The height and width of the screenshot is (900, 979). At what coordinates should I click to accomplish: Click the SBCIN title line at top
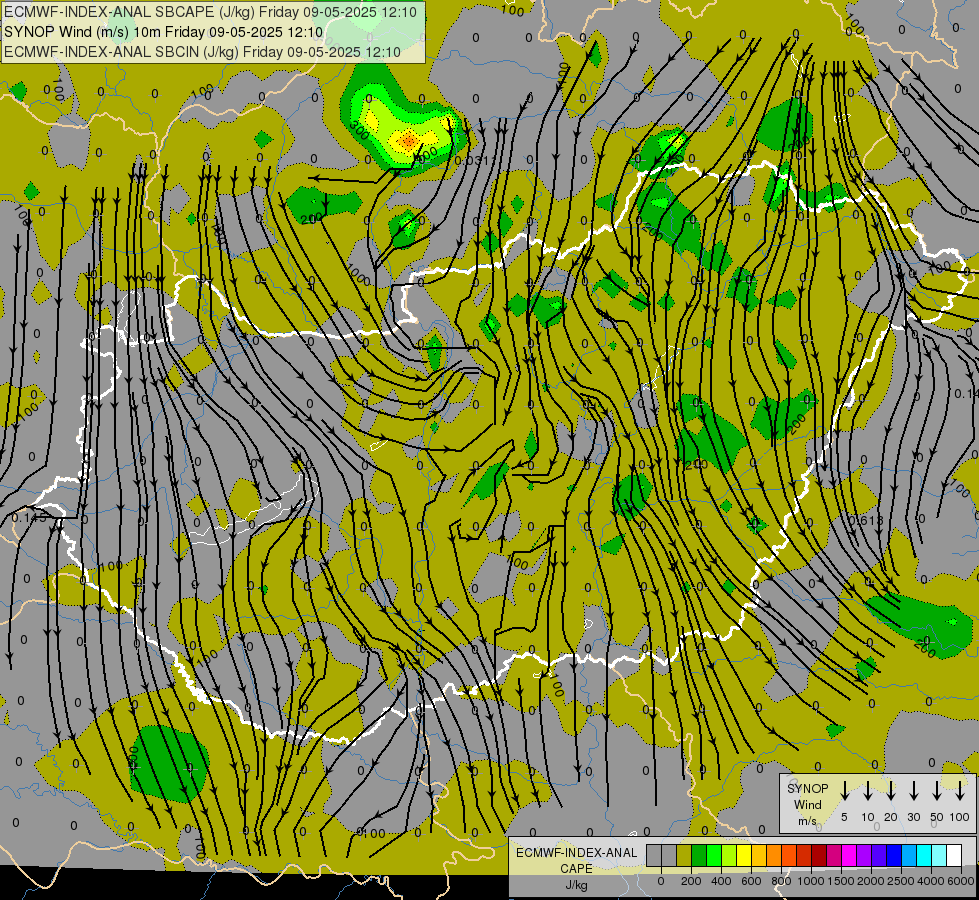point(202,52)
